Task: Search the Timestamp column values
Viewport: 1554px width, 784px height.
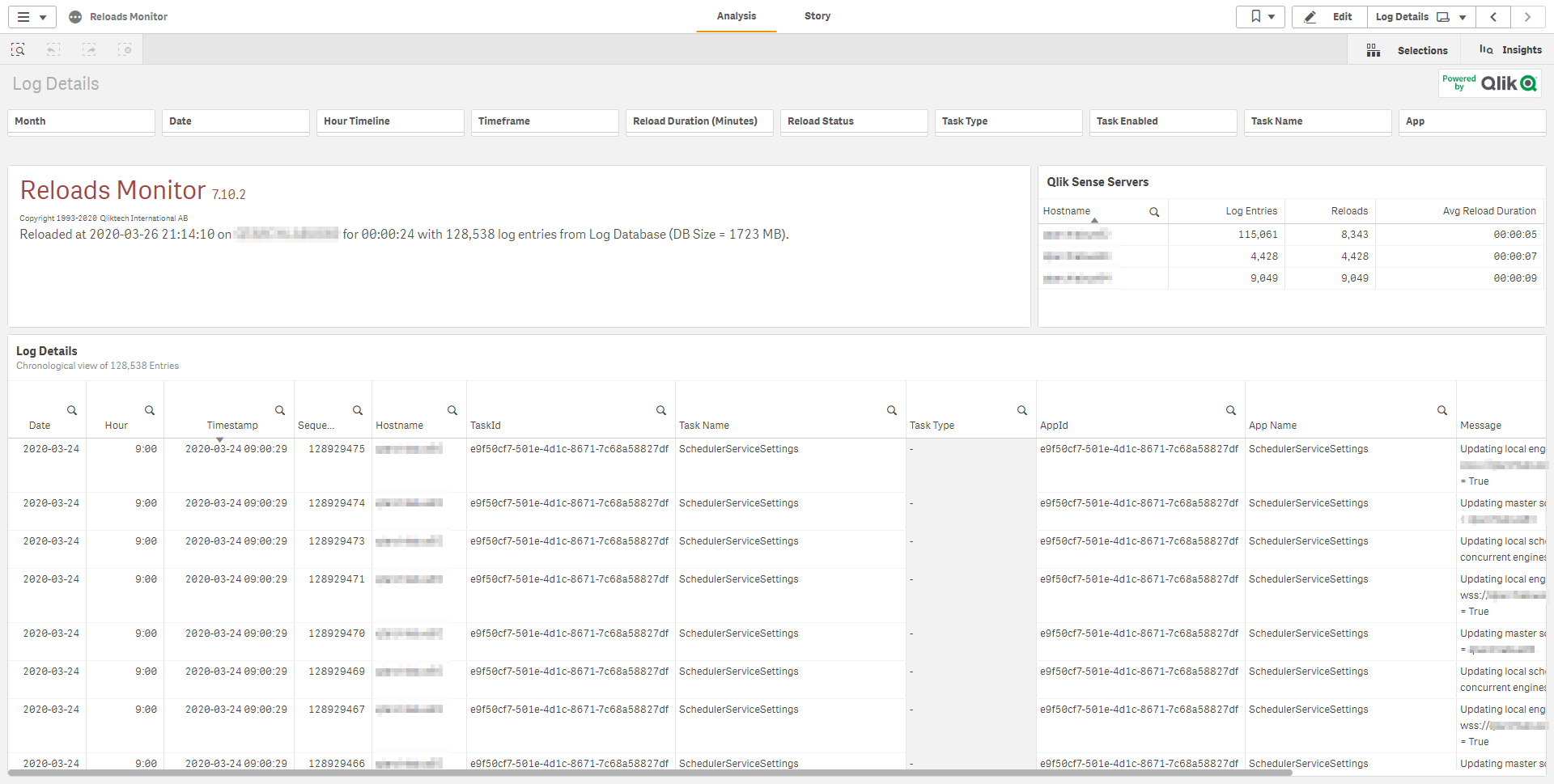Action: pos(280,410)
